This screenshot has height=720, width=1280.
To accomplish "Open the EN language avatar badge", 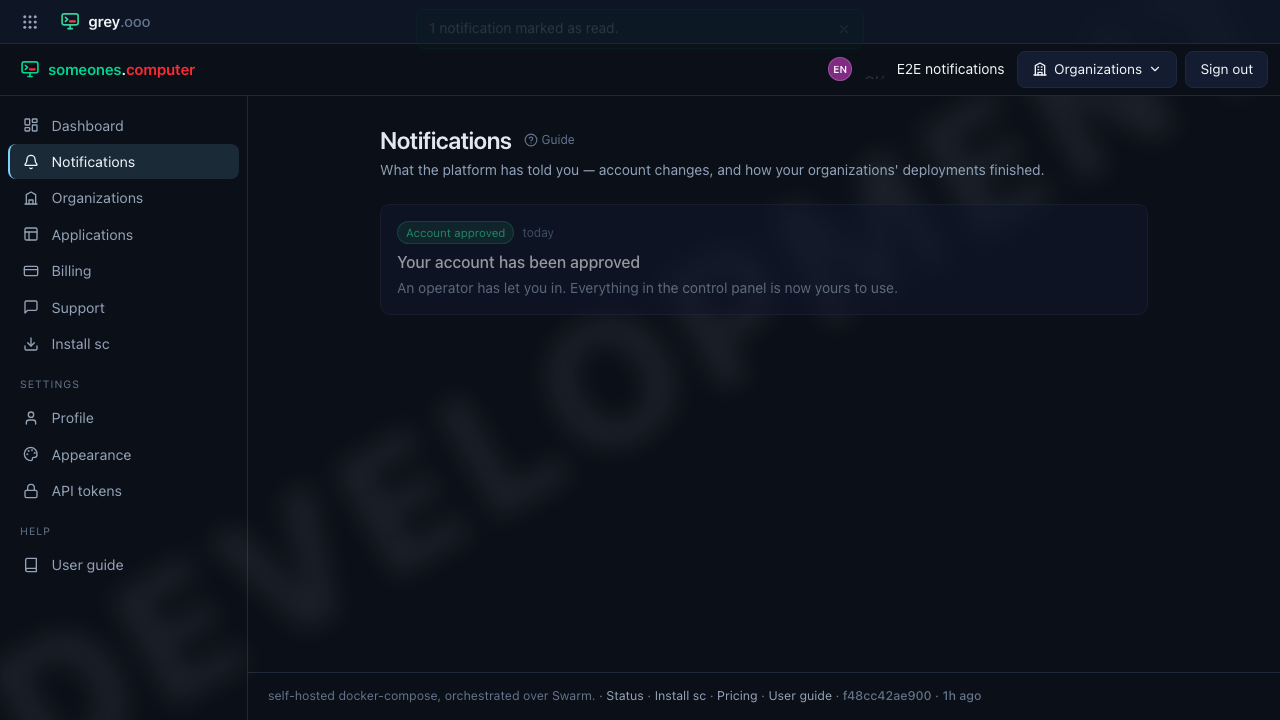I will coord(840,69).
